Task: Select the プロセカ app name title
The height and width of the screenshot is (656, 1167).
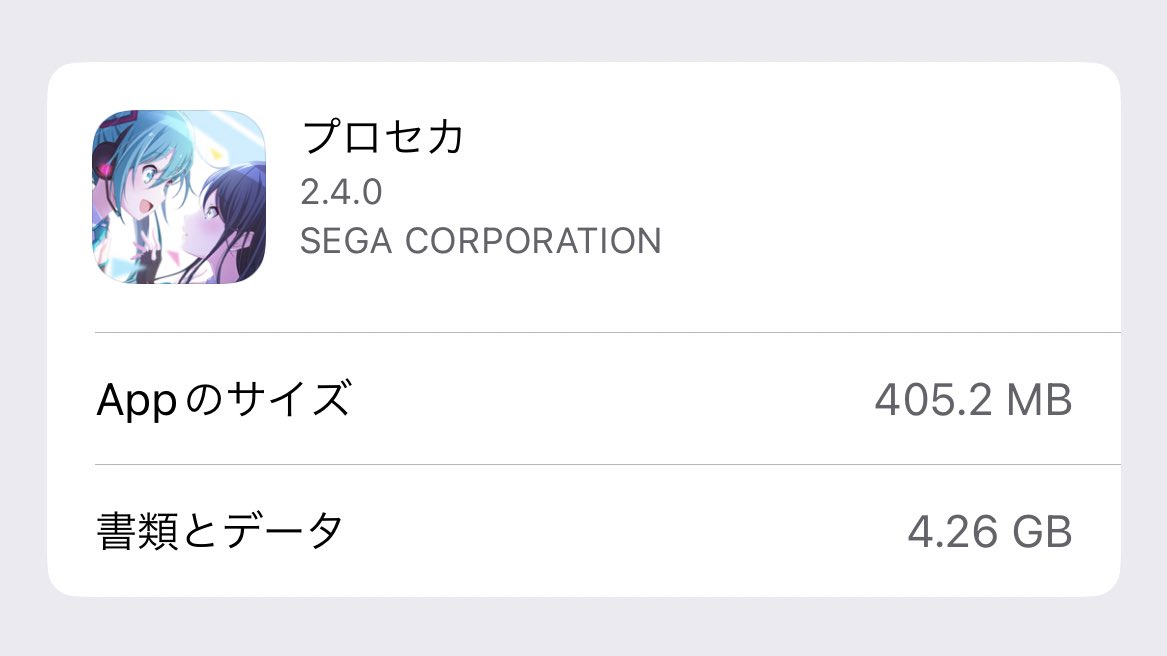Action: click(x=383, y=137)
